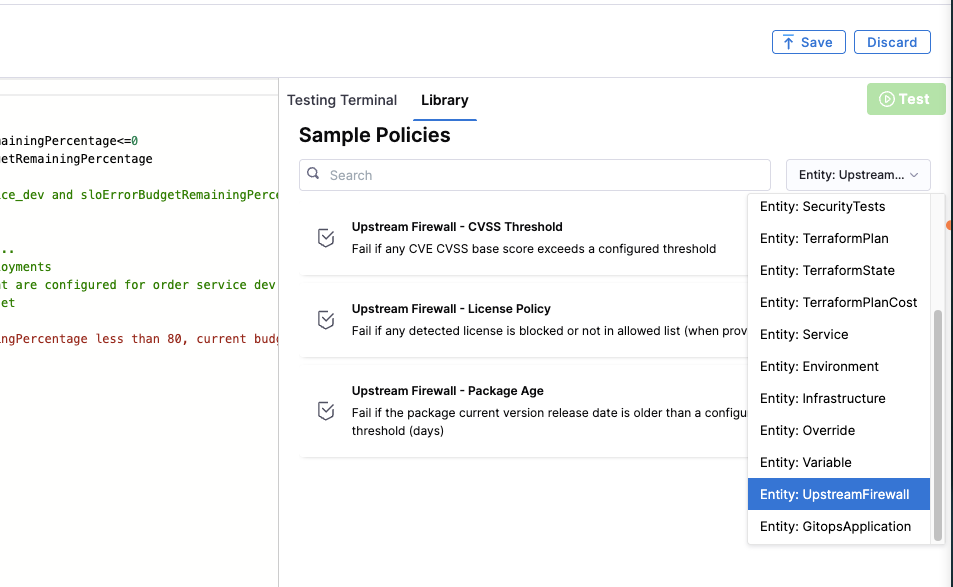953x587 pixels.
Task: Run the Test action
Action: [905, 99]
